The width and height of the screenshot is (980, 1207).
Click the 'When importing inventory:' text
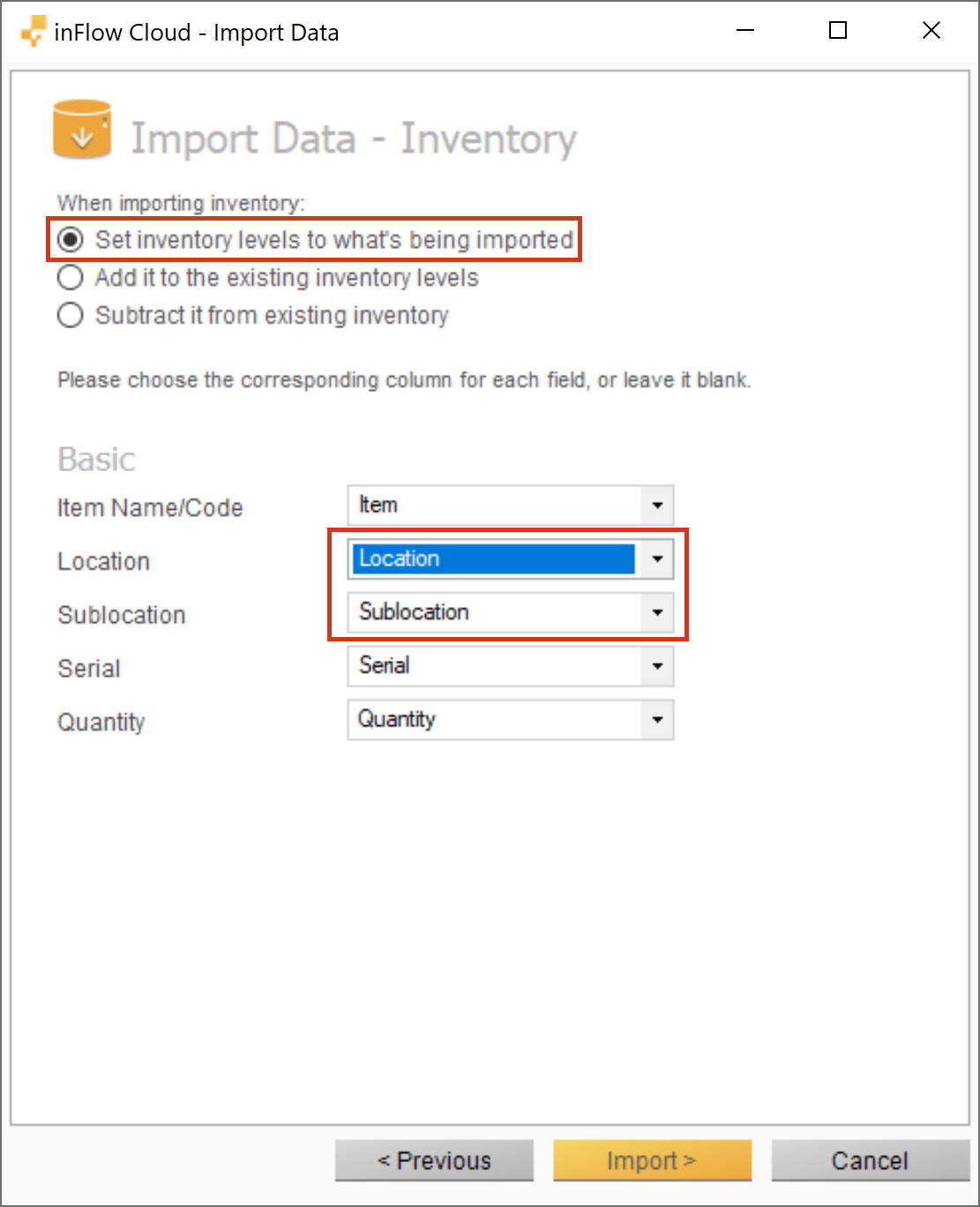(181, 203)
